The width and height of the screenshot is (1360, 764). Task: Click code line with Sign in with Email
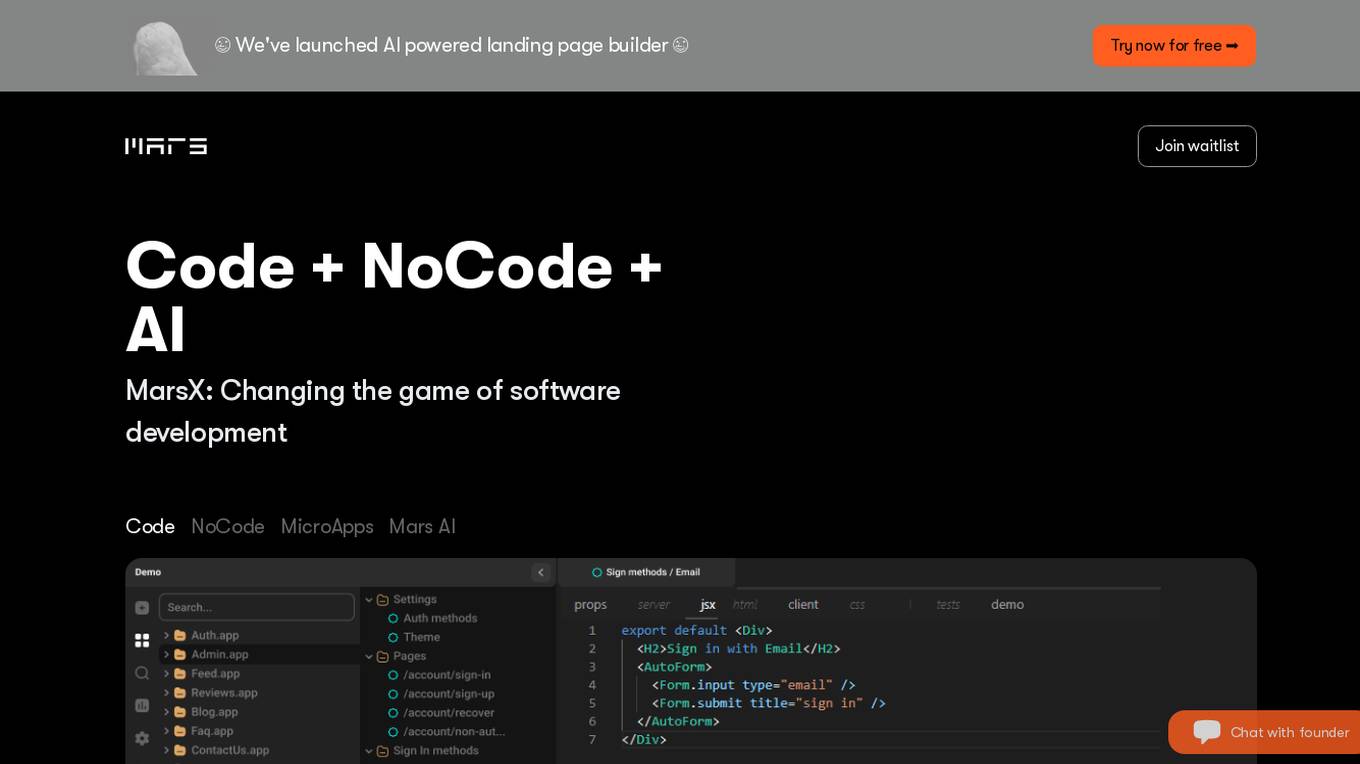pos(739,649)
